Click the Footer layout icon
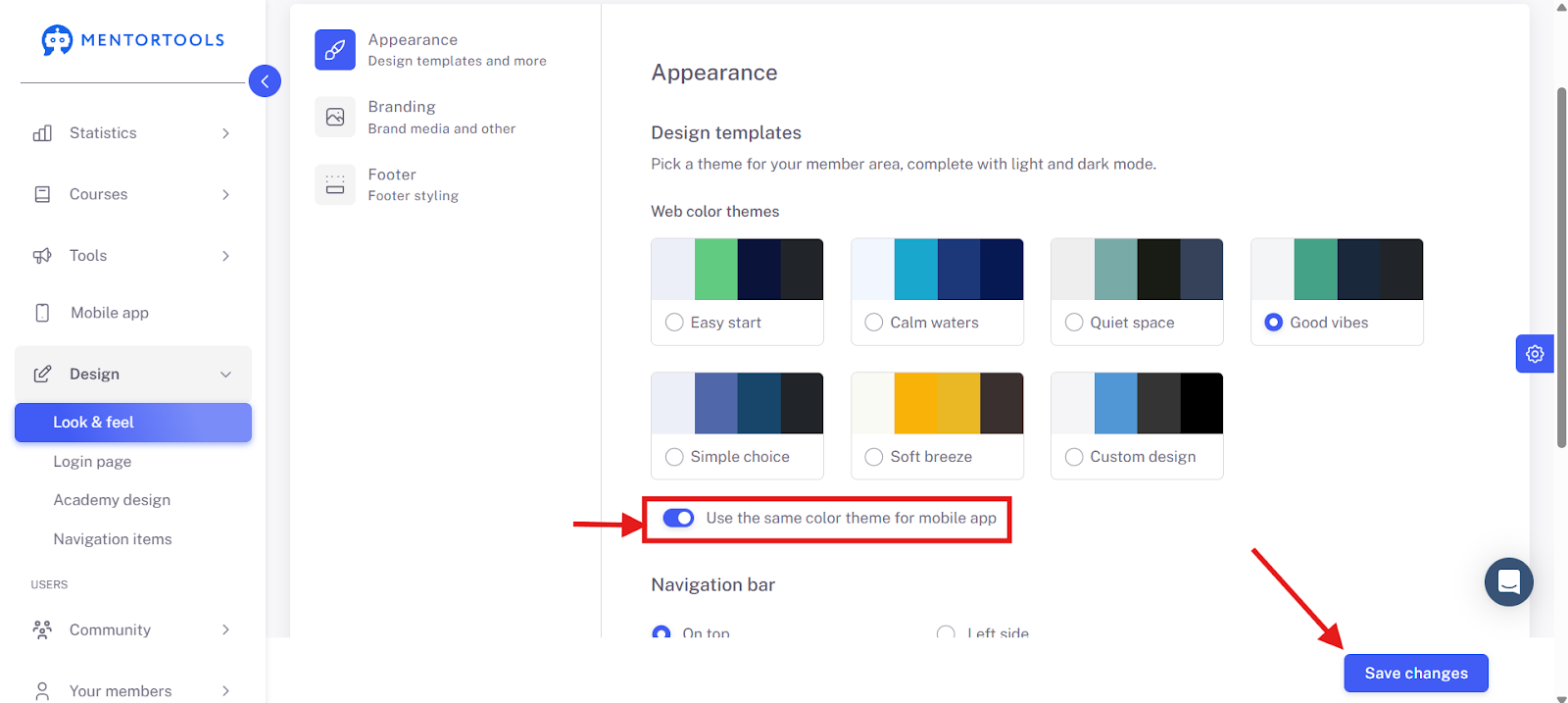This screenshot has width=1568, height=703. tap(335, 184)
